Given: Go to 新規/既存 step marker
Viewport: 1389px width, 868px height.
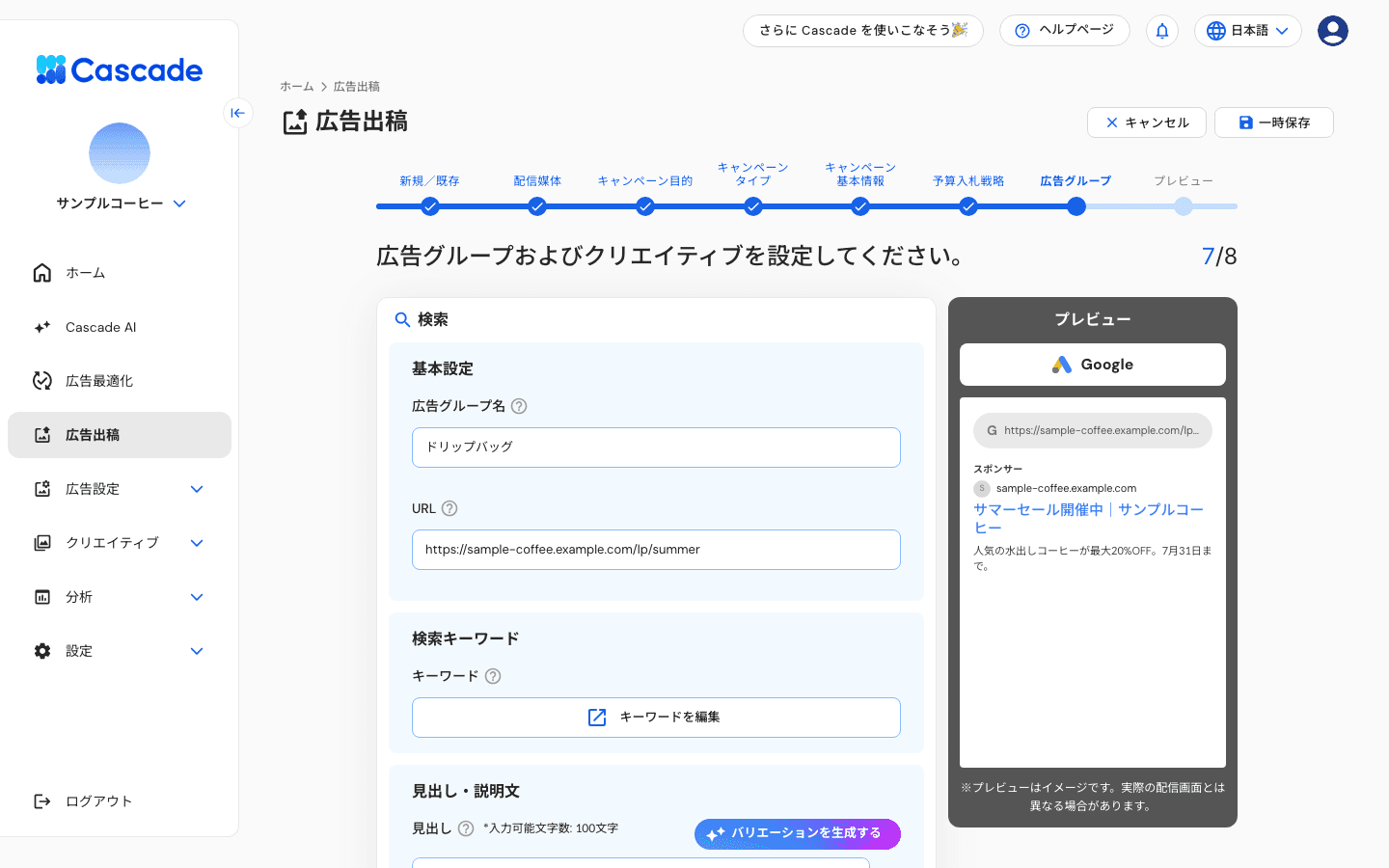Looking at the screenshot, I should coord(430,206).
